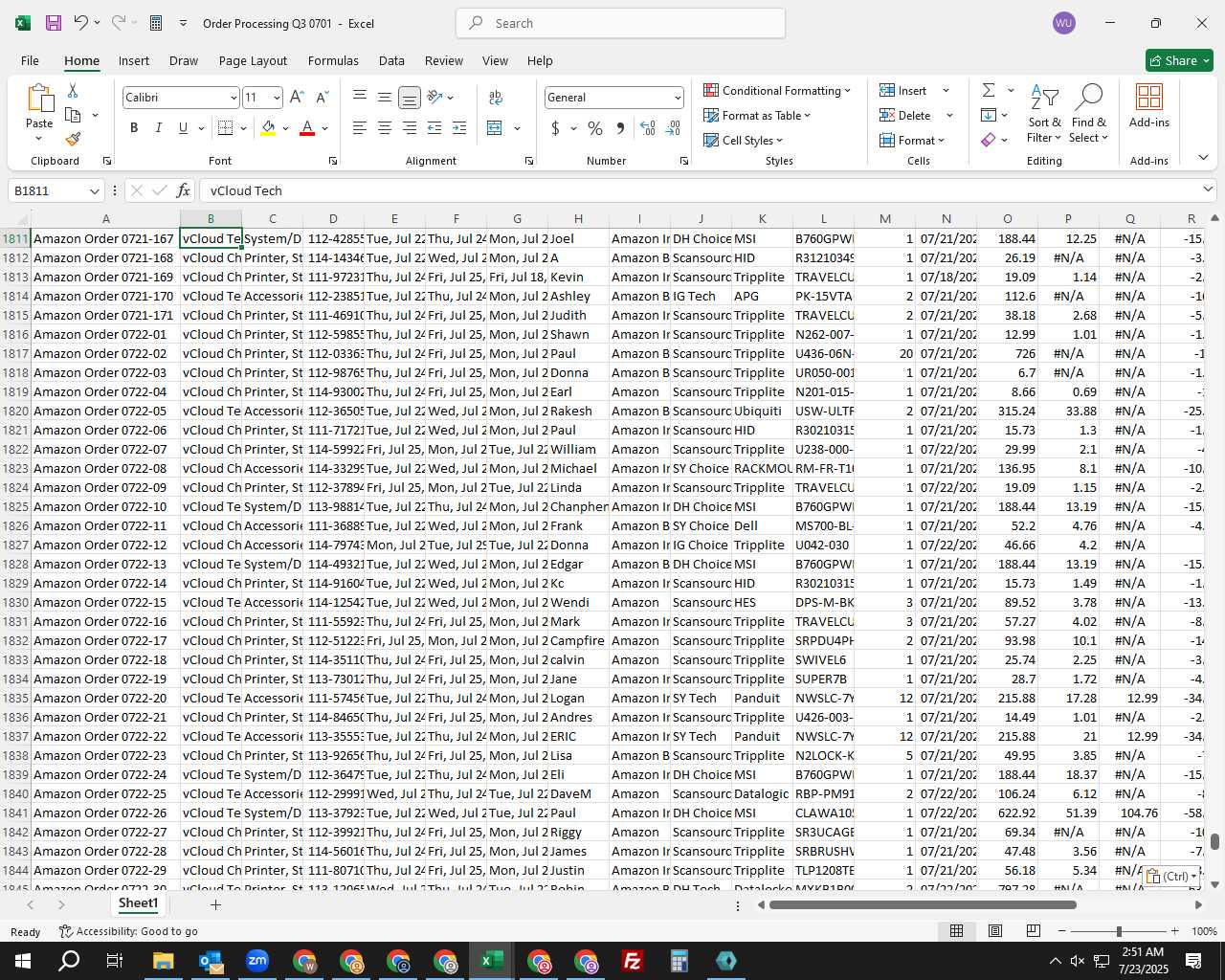
Task: Open the font name Calibri dropdown
Action: click(x=233, y=98)
